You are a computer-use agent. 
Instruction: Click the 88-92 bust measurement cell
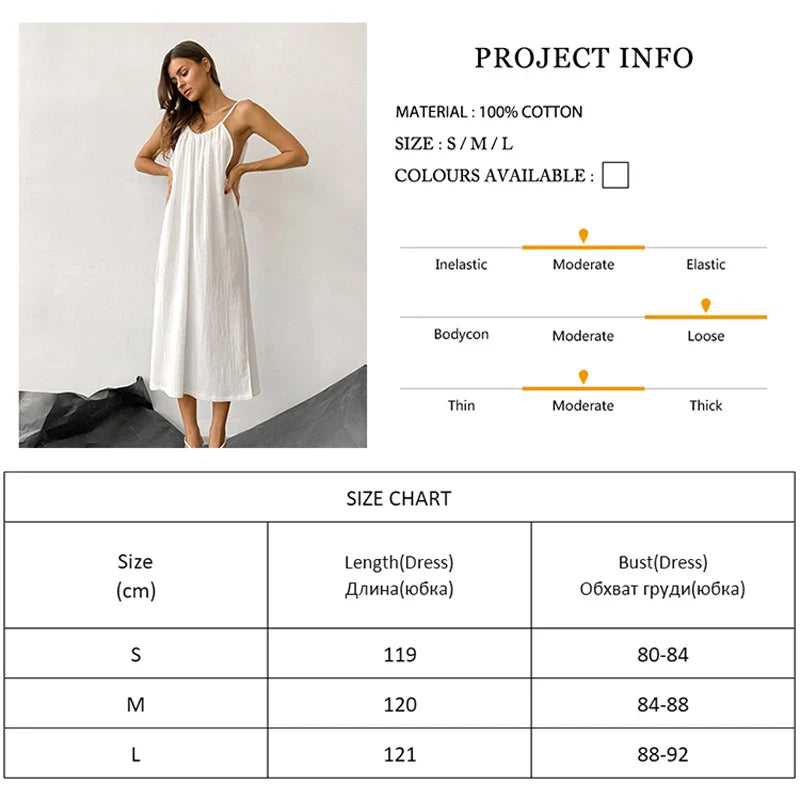pyautogui.click(x=662, y=755)
